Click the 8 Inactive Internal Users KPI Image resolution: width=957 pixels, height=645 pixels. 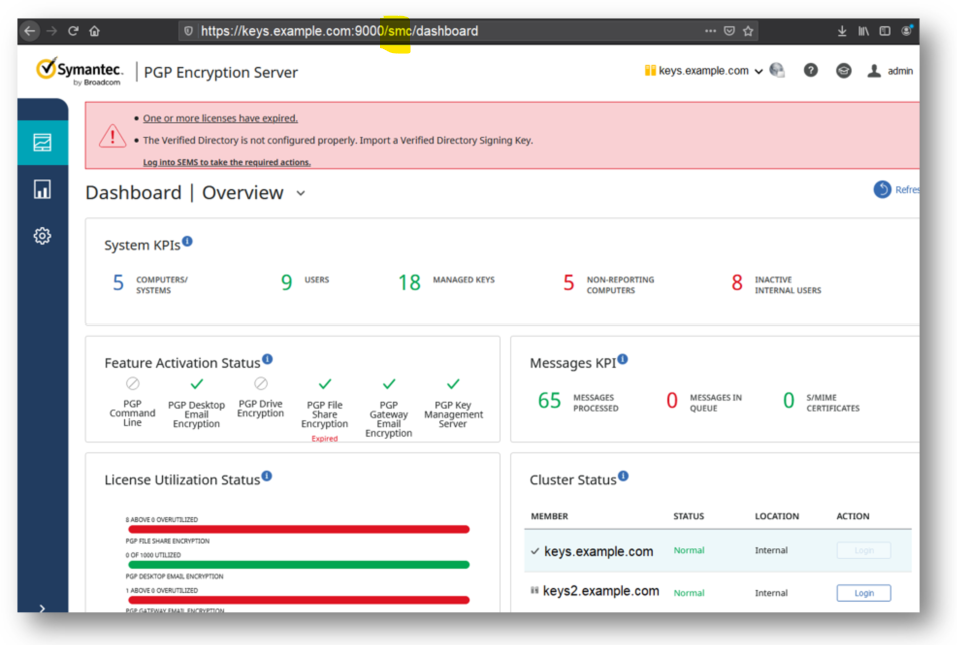(776, 284)
